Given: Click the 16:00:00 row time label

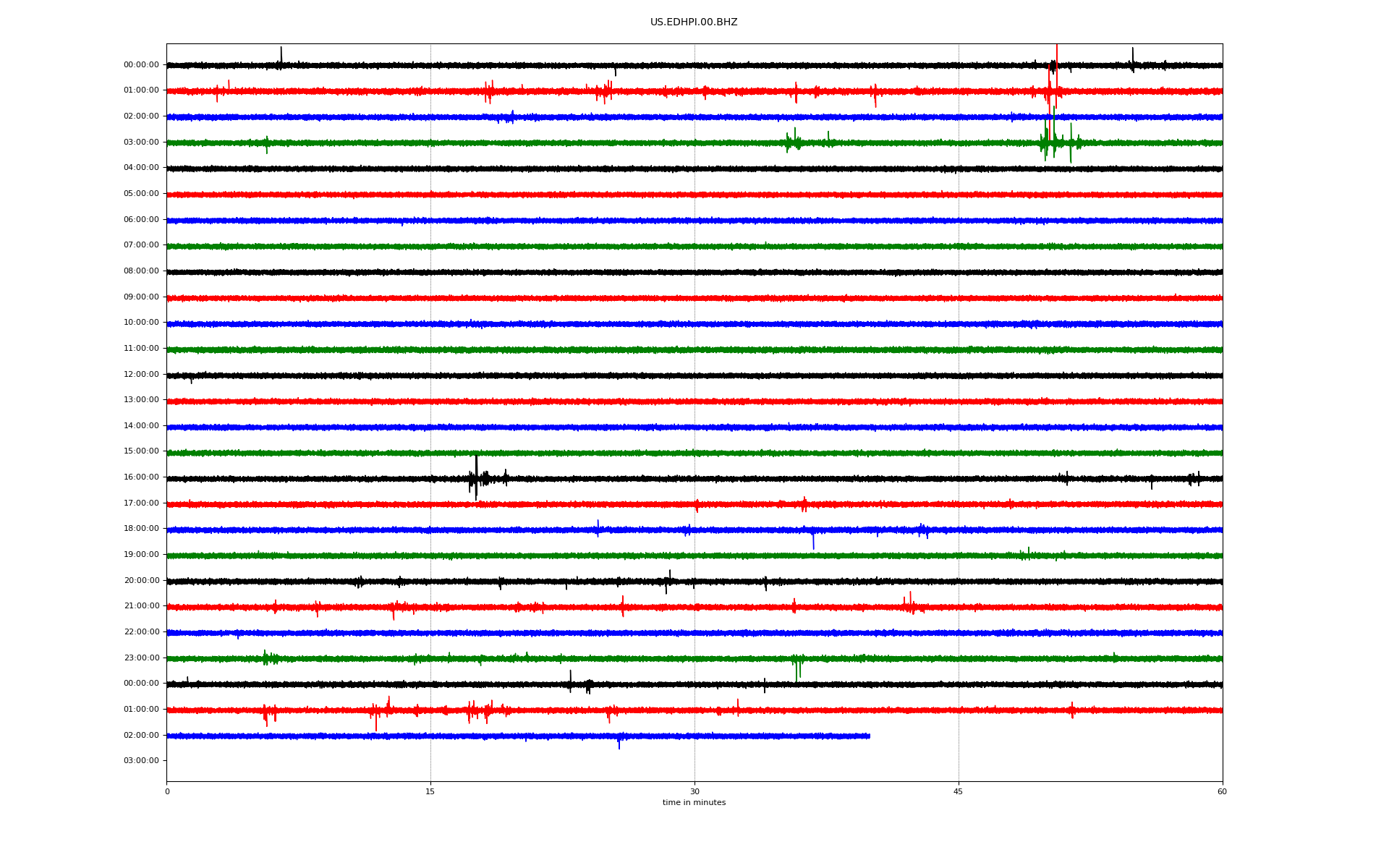Looking at the screenshot, I should tap(141, 477).
